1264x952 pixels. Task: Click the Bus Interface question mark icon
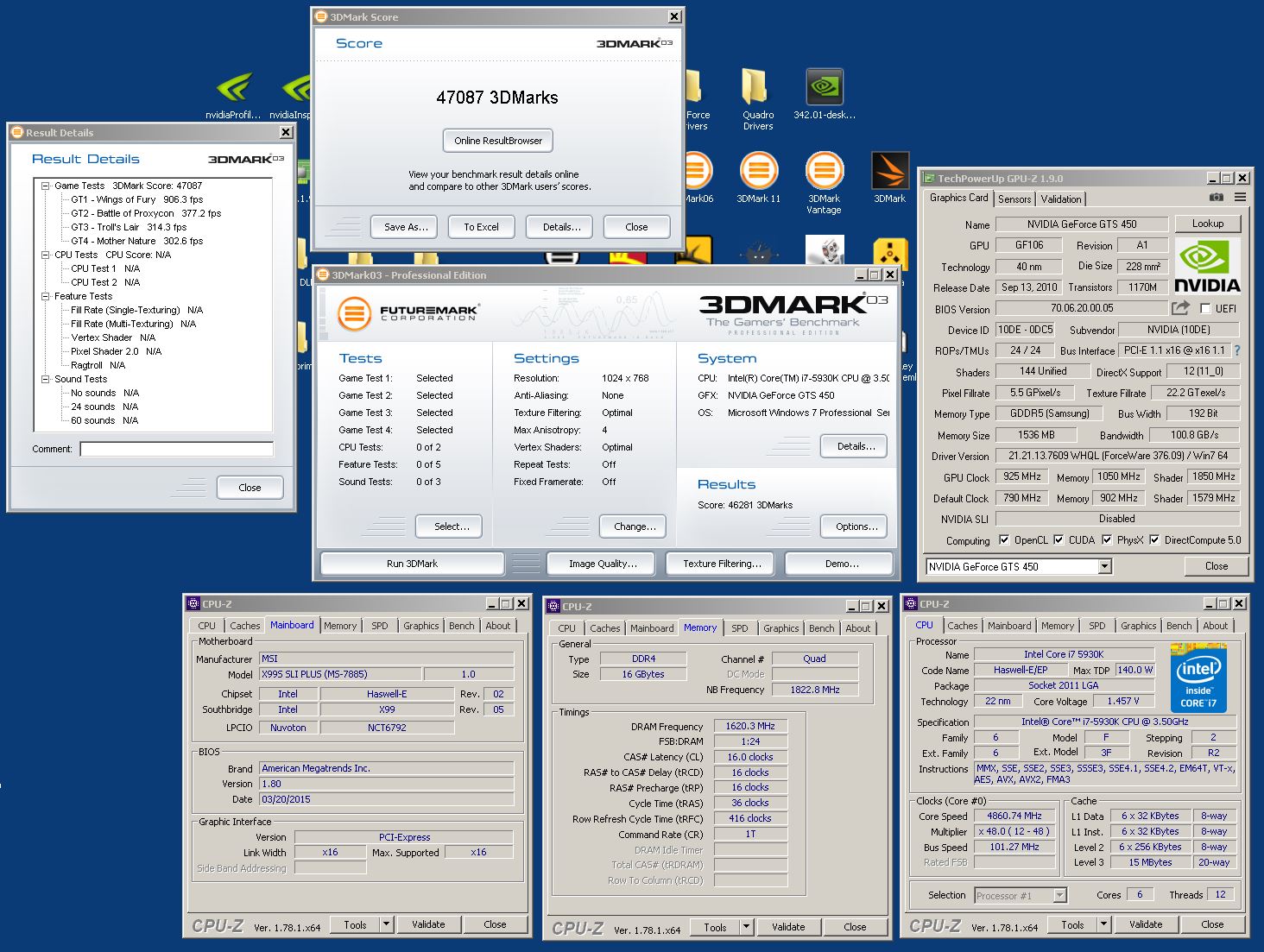point(1236,350)
